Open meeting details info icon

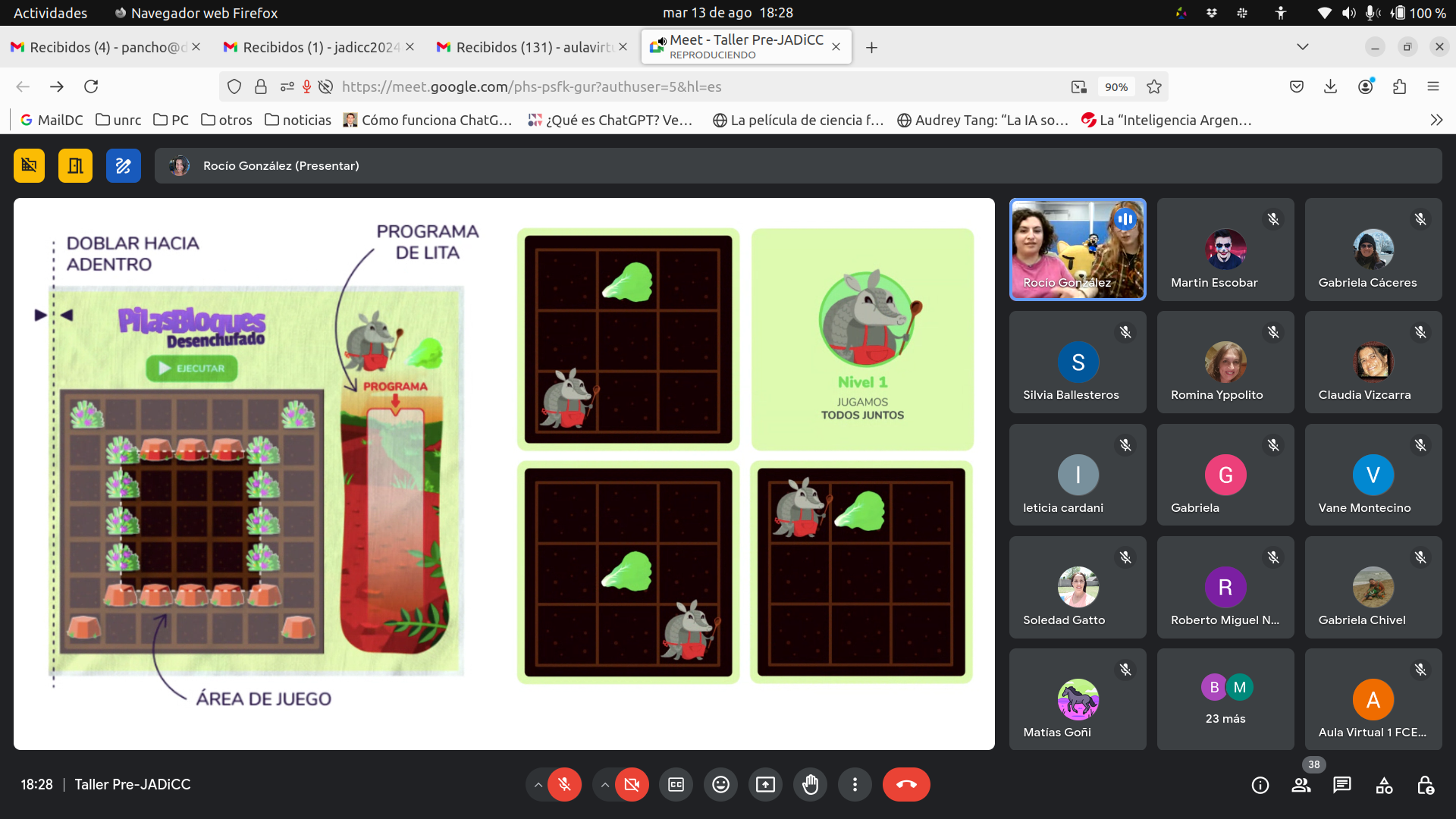[x=1260, y=785]
